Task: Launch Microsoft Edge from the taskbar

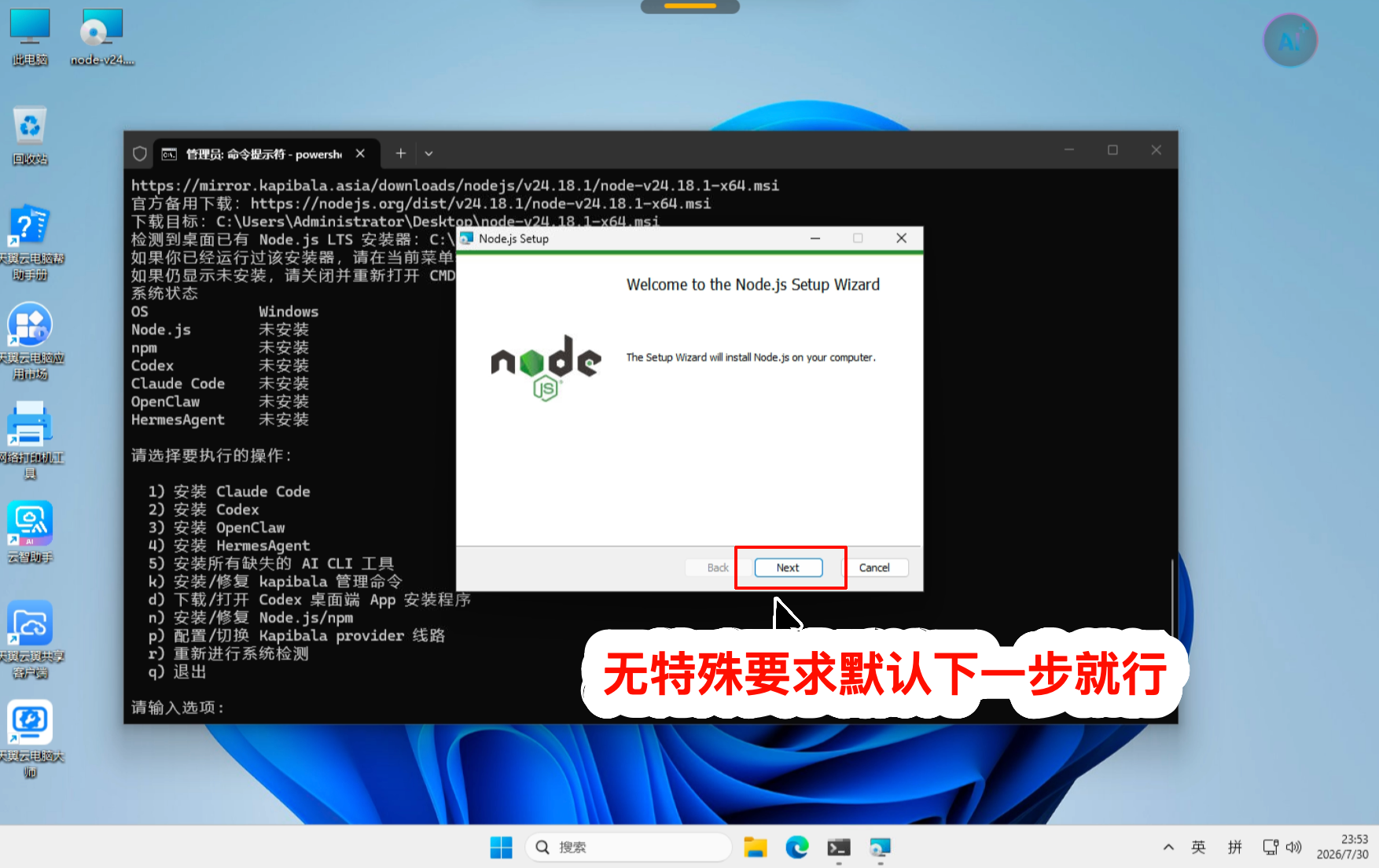Action: coord(797,848)
